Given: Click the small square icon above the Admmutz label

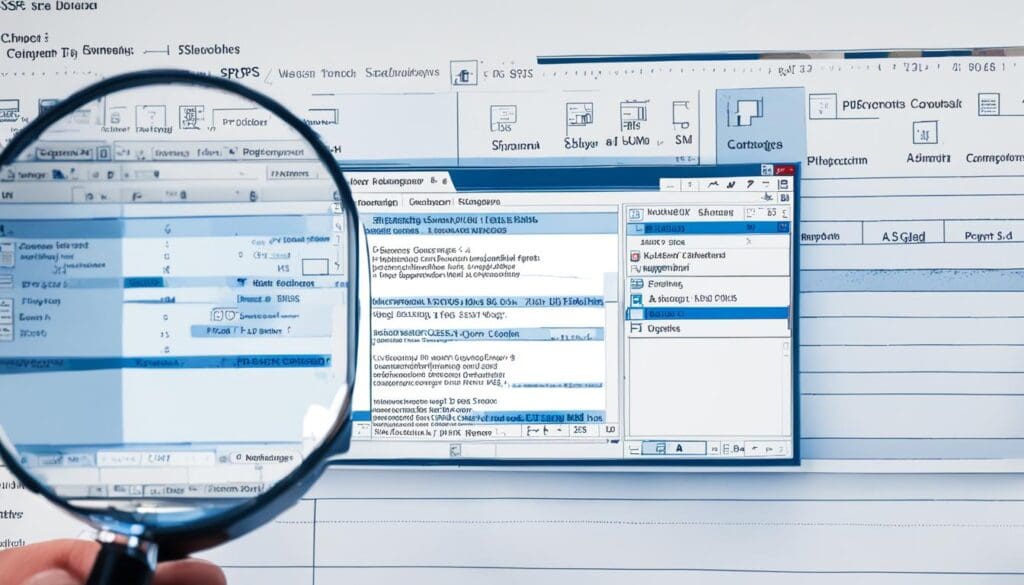Looking at the screenshot, I should [x=925, y=133].
